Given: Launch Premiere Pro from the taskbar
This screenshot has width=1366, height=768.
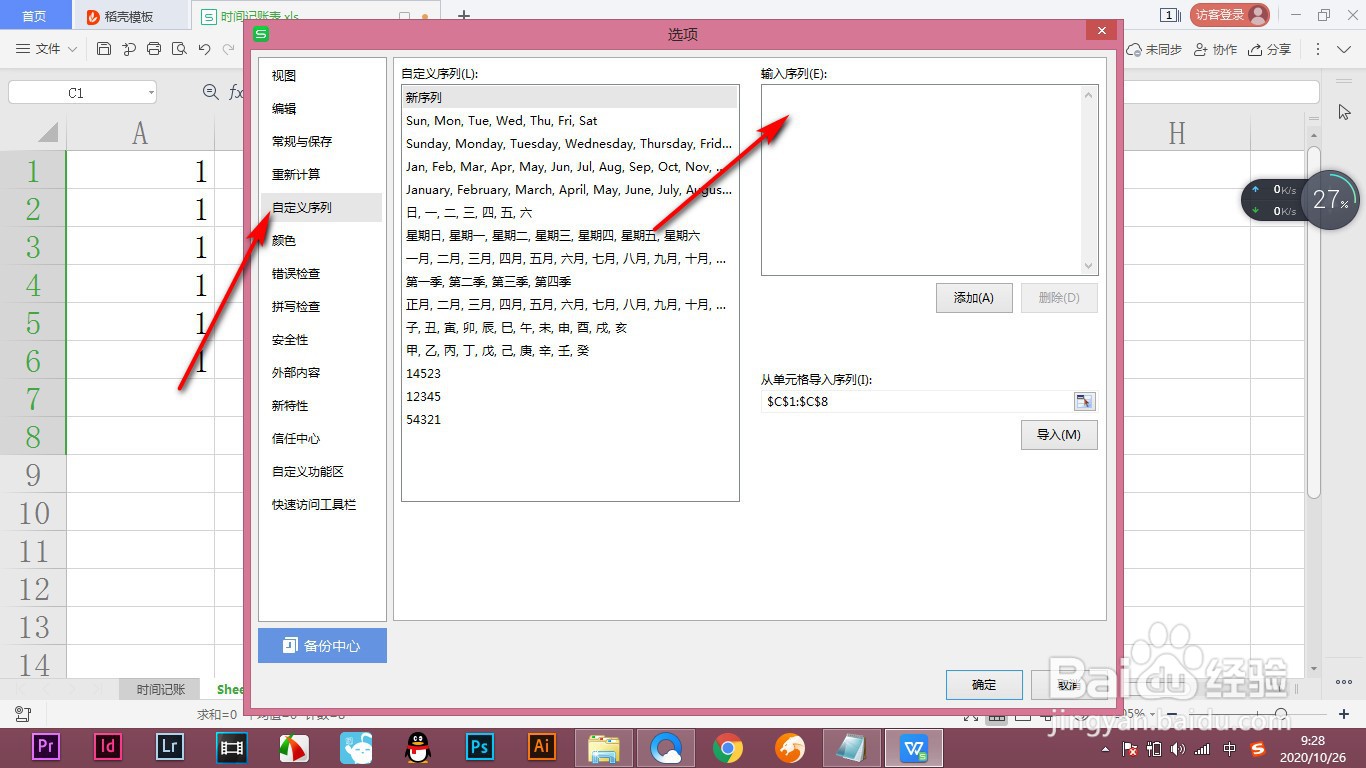Looking at the screenshot, I should tap(45, 746).
